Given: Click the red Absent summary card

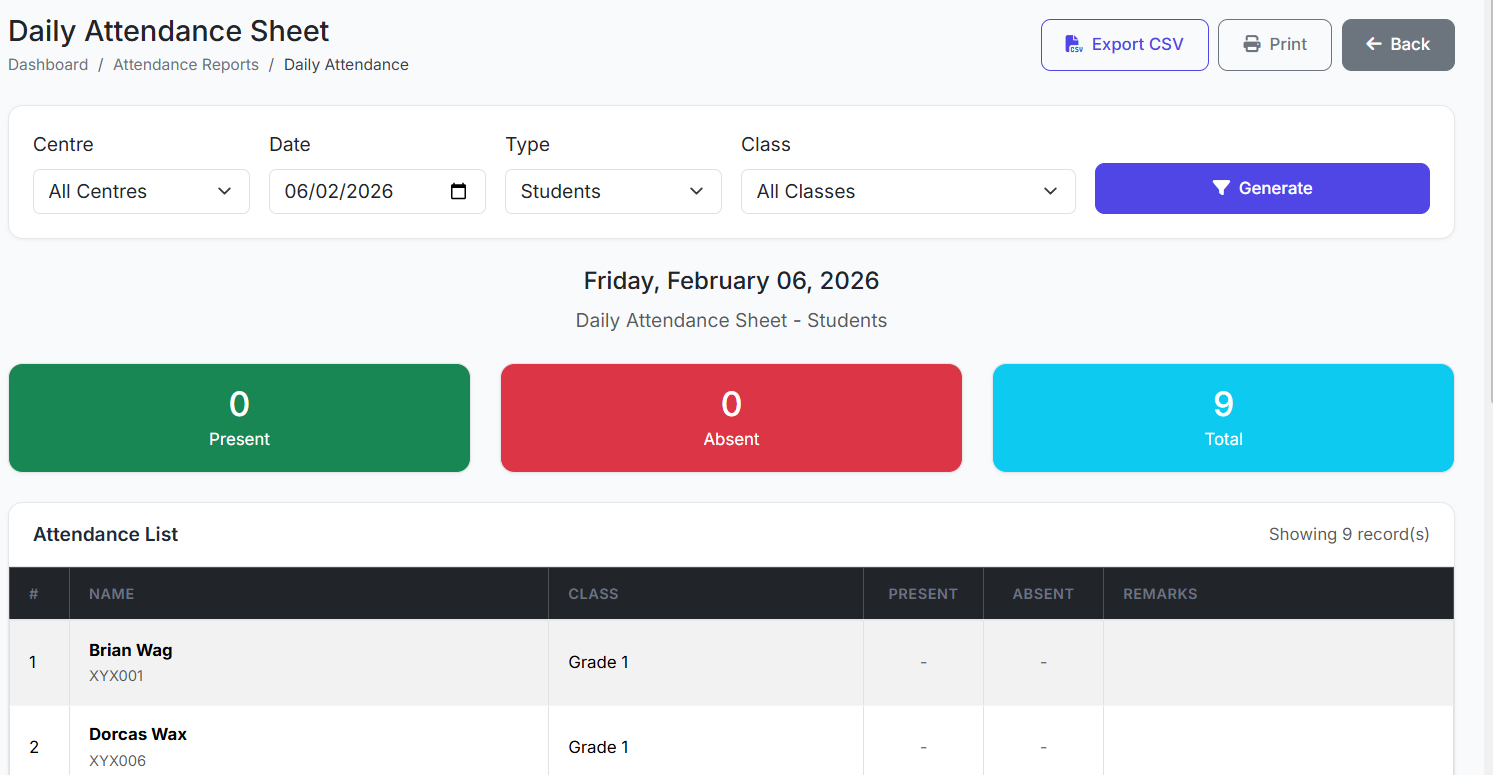Looking at the screenshot, I should pyautogui.click(x=731, y=418).
